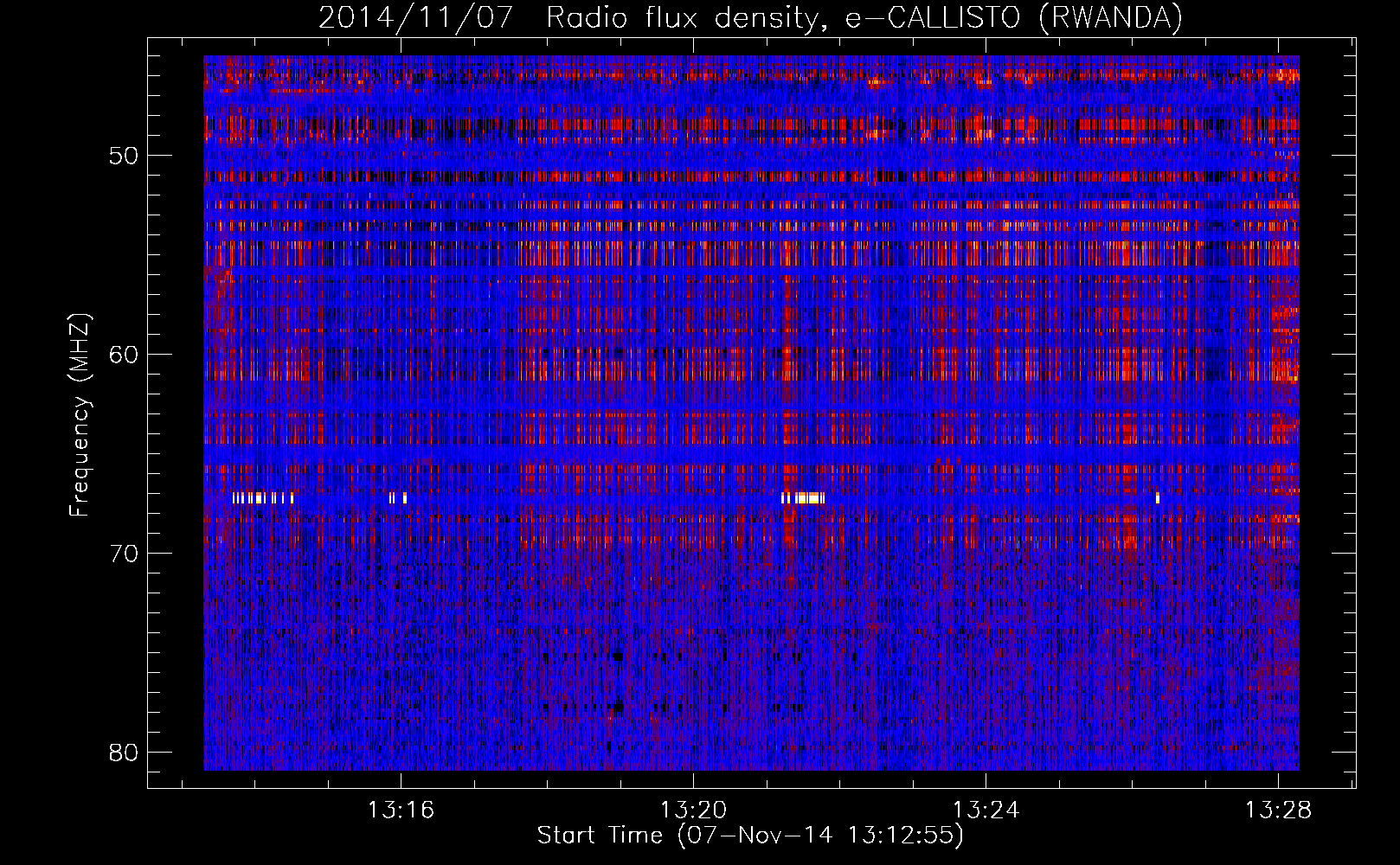Select the Frequency (MHZ) axis label
This screenshot has width=1400, height=865.
pos(80,415)
